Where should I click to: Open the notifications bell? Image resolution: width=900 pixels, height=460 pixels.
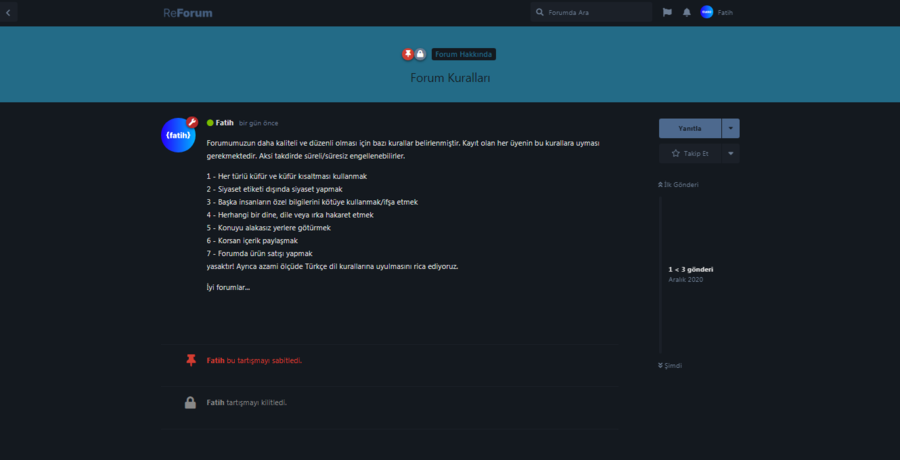(x=686, y=12)
